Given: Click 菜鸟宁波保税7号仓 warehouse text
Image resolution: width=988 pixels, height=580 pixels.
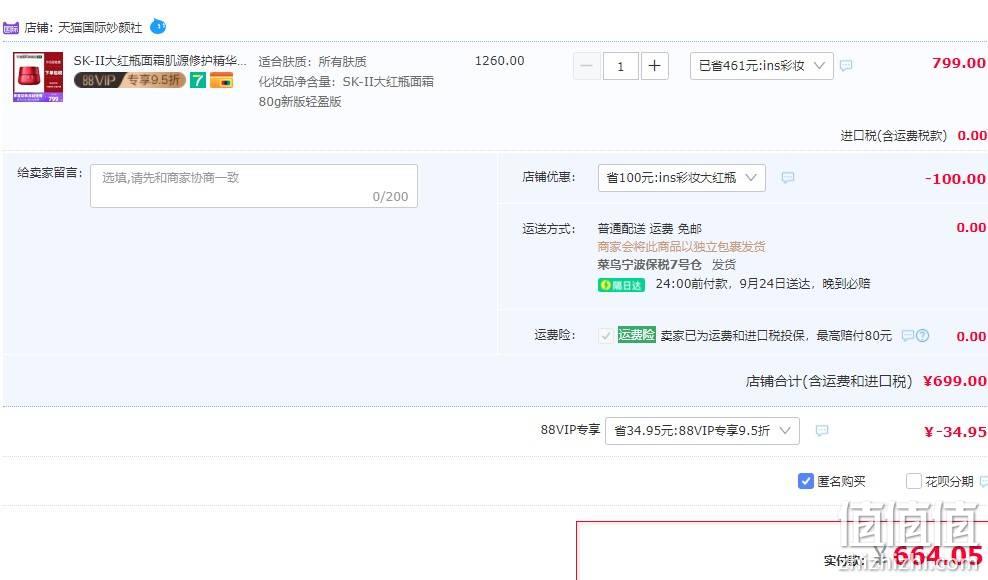Looking at the screenshot, I should click(649, 265).
